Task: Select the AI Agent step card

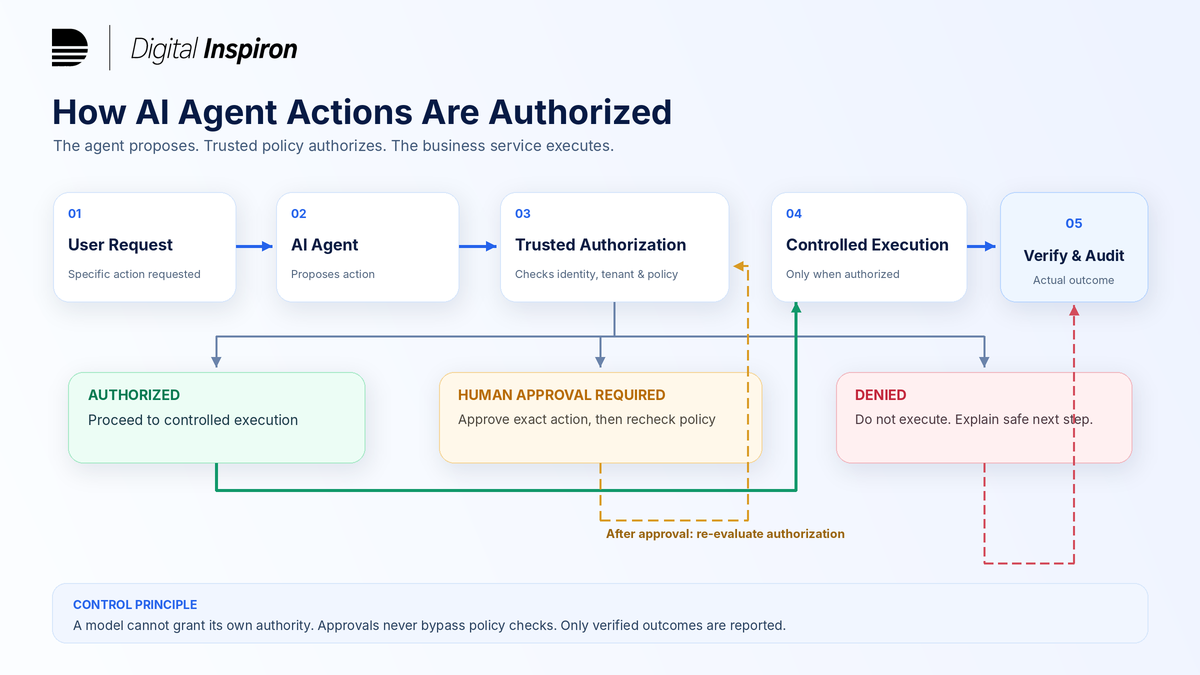Action: (x=367, y=247)
